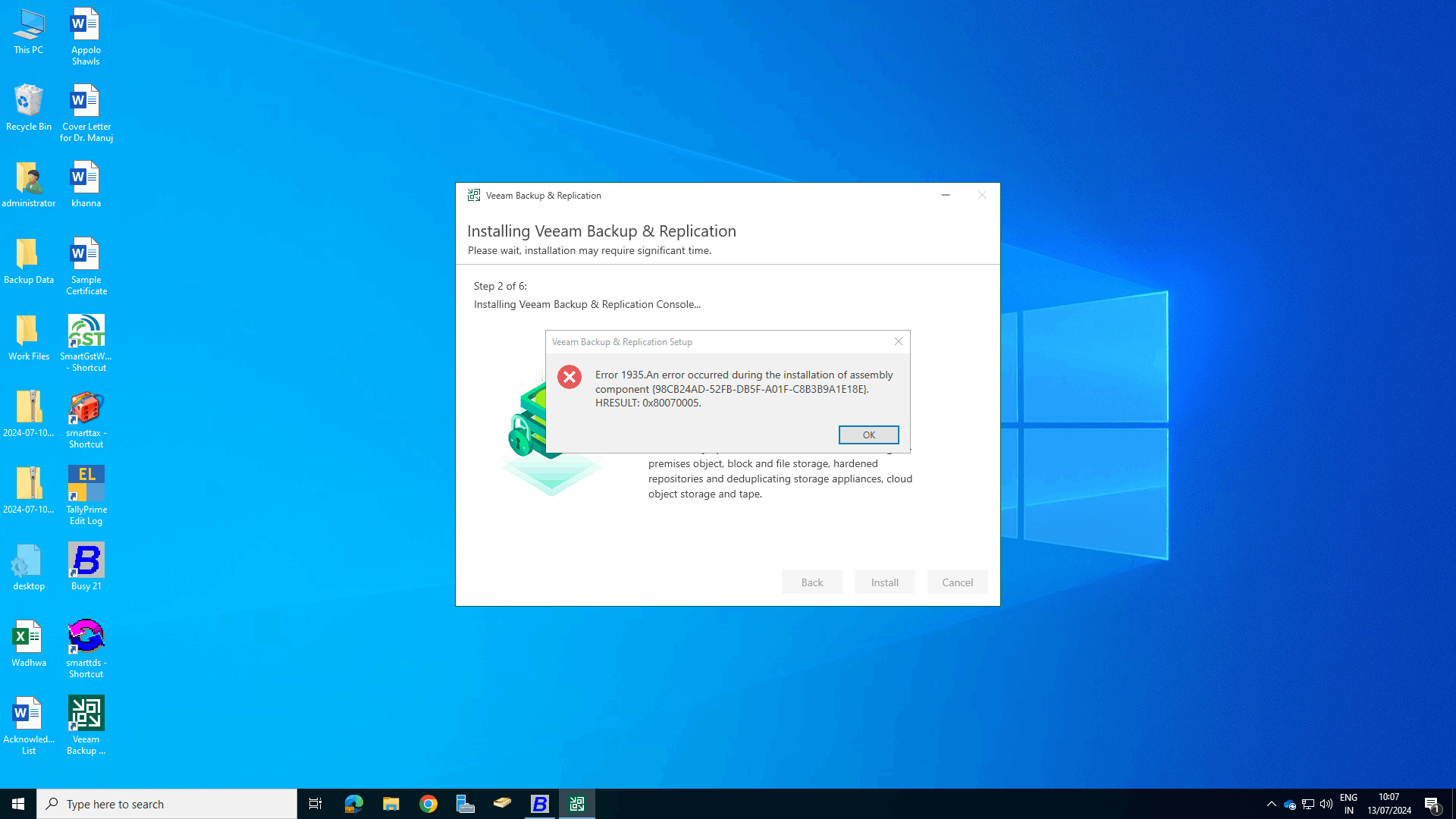Open File Explorer from the taskbar
The height and width of the screenshot is (819, 1456).
[391, 804]
